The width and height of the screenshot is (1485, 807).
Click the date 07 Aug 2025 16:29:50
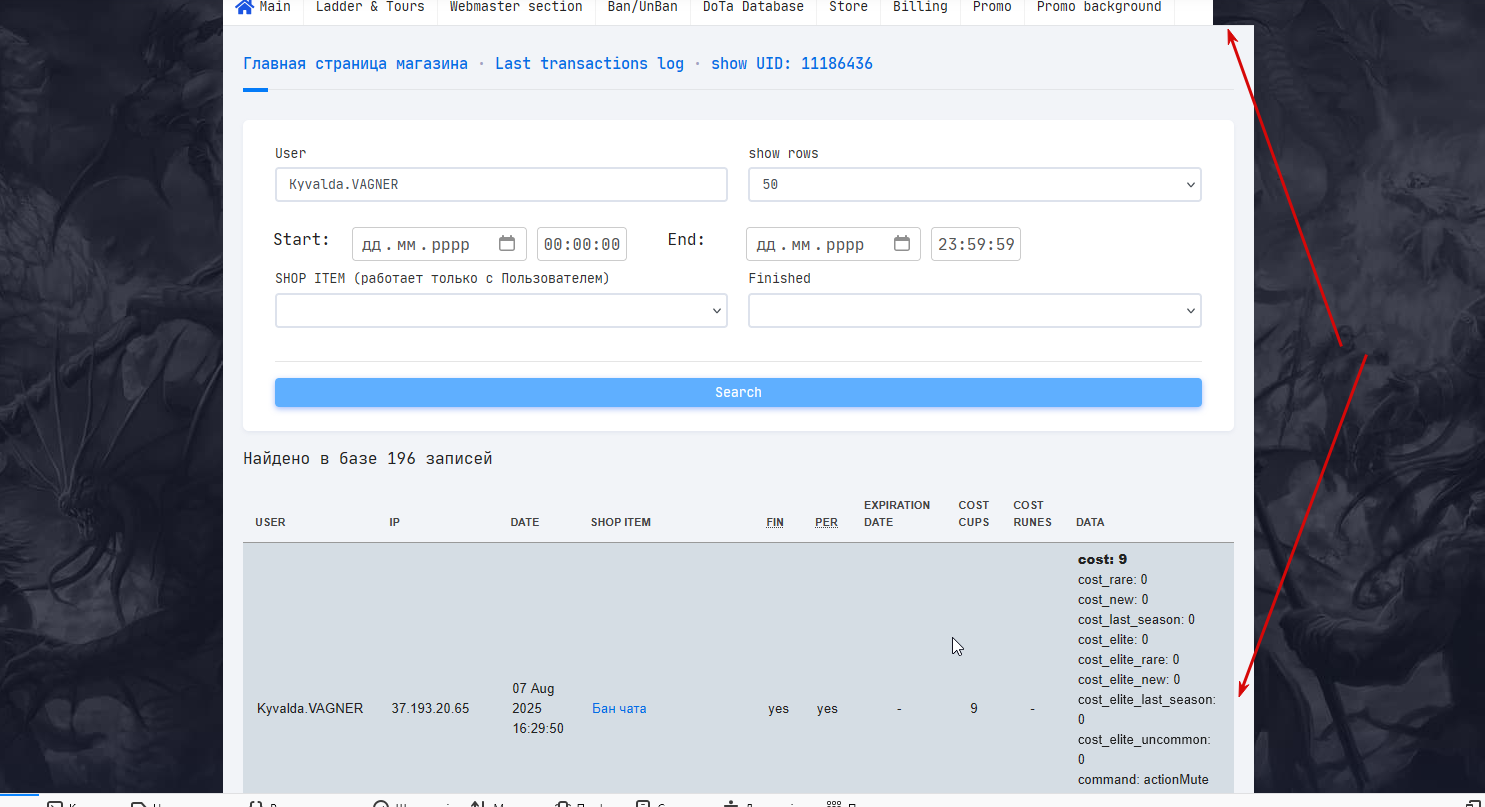pos(537,708)
